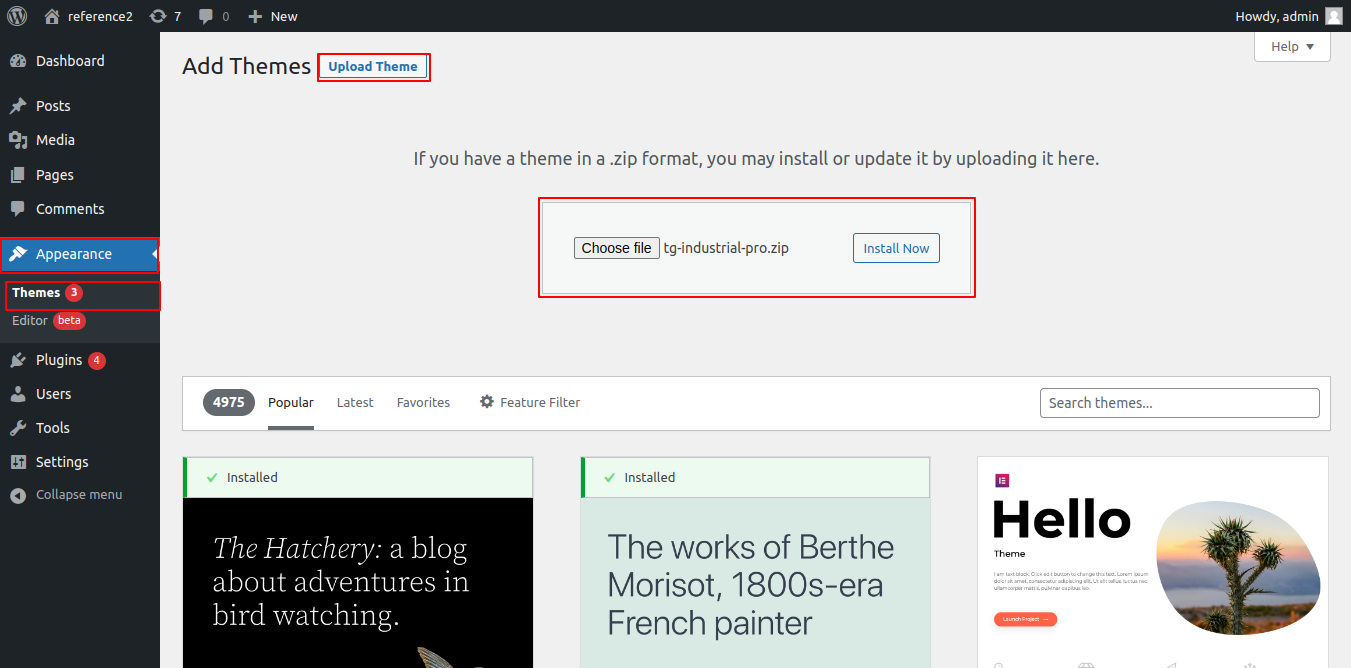
Task: Click the Search themes input field
Action: 1179,403
